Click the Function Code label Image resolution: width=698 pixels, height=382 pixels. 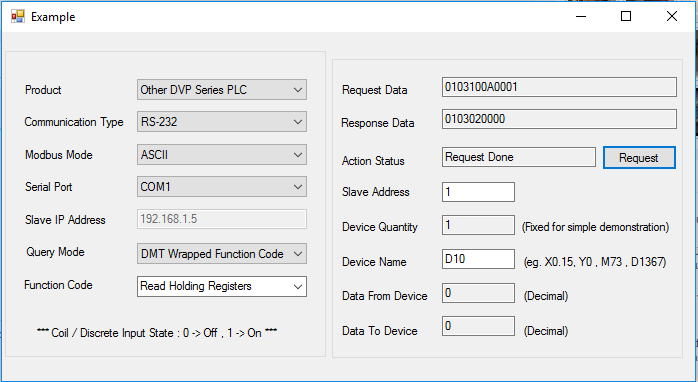click(x=58, y=285)
